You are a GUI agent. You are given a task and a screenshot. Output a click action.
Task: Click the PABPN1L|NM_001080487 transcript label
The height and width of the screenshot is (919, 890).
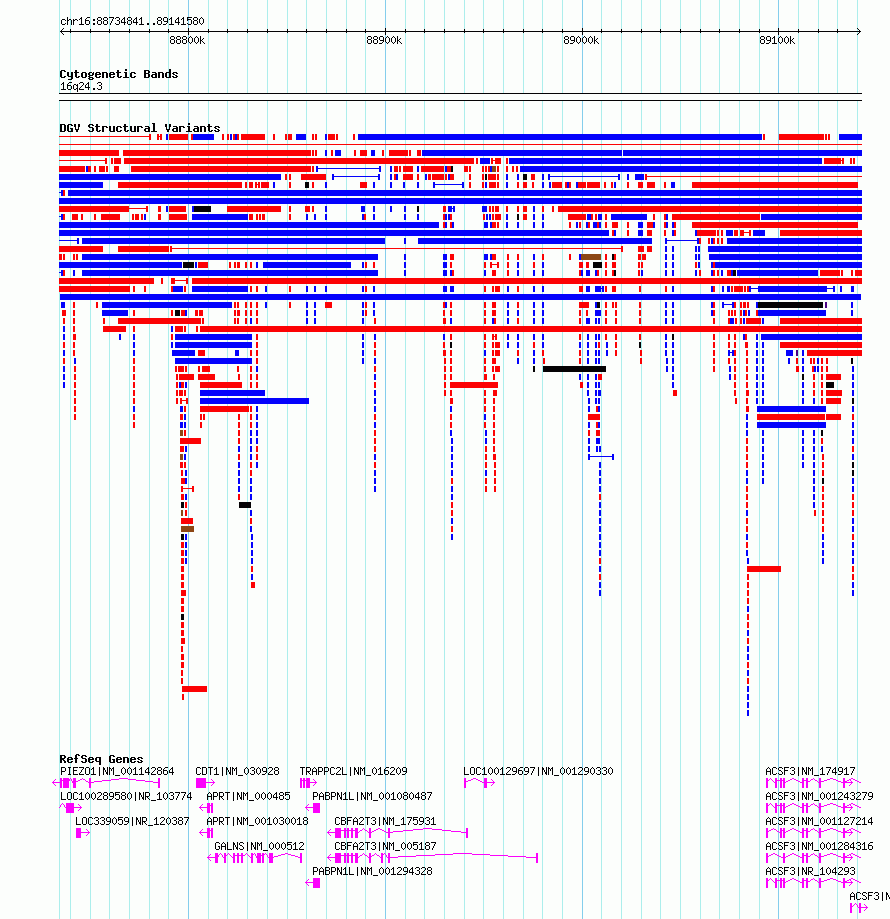(x=372, y=797)
